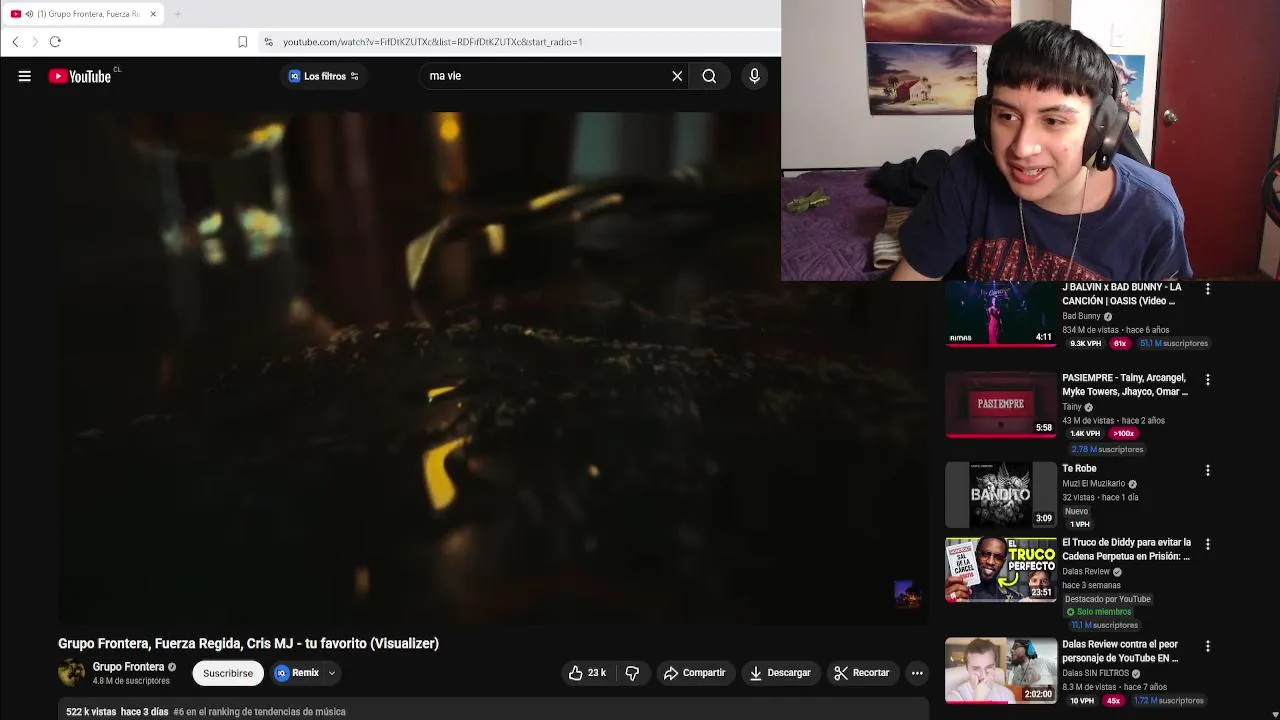Image resolution: width=1280 pixels, height=720 pixels.
Task: Click the '834 M de vistas' text
Action: point(1090,330)
